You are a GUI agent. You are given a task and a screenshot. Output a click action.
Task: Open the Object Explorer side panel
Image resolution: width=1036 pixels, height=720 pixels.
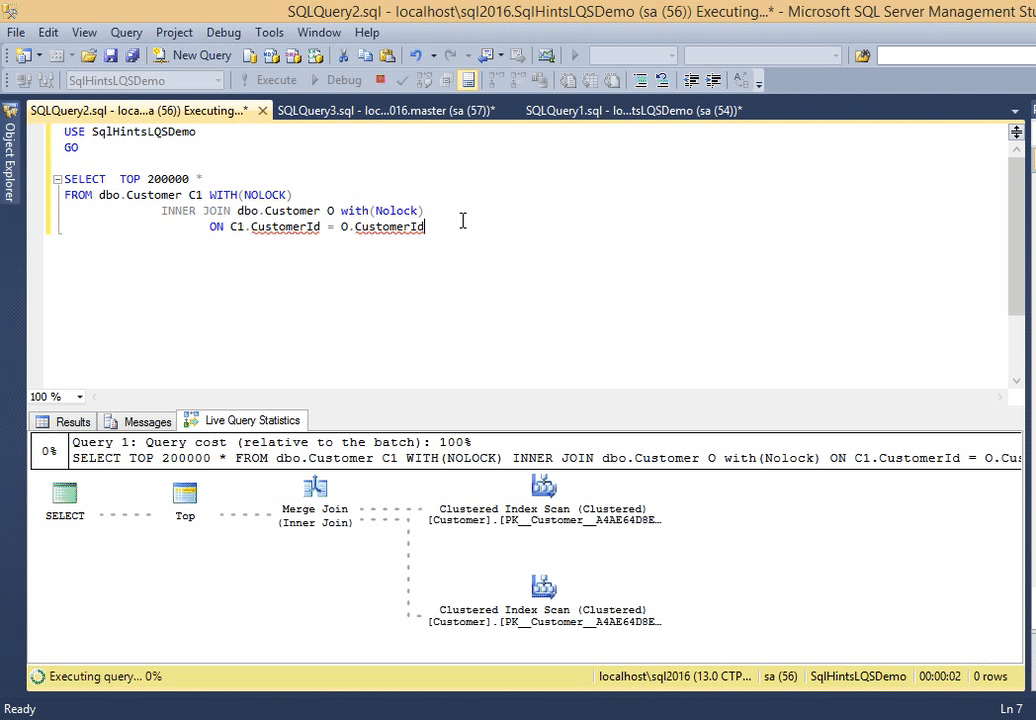[x=9, y=153]
